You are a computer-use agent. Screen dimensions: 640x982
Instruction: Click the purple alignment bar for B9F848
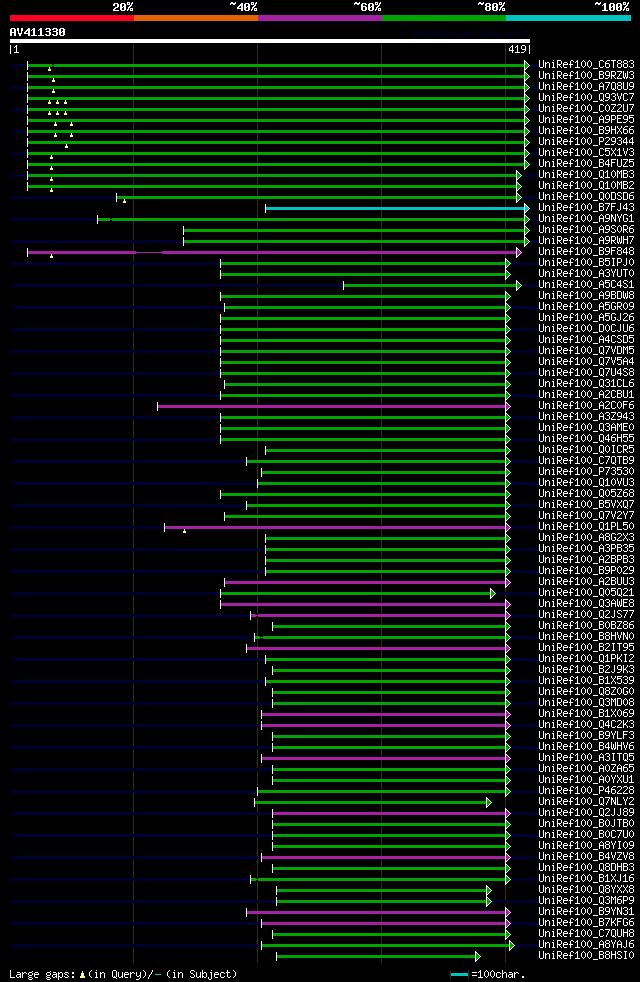(x=272, y=252)
